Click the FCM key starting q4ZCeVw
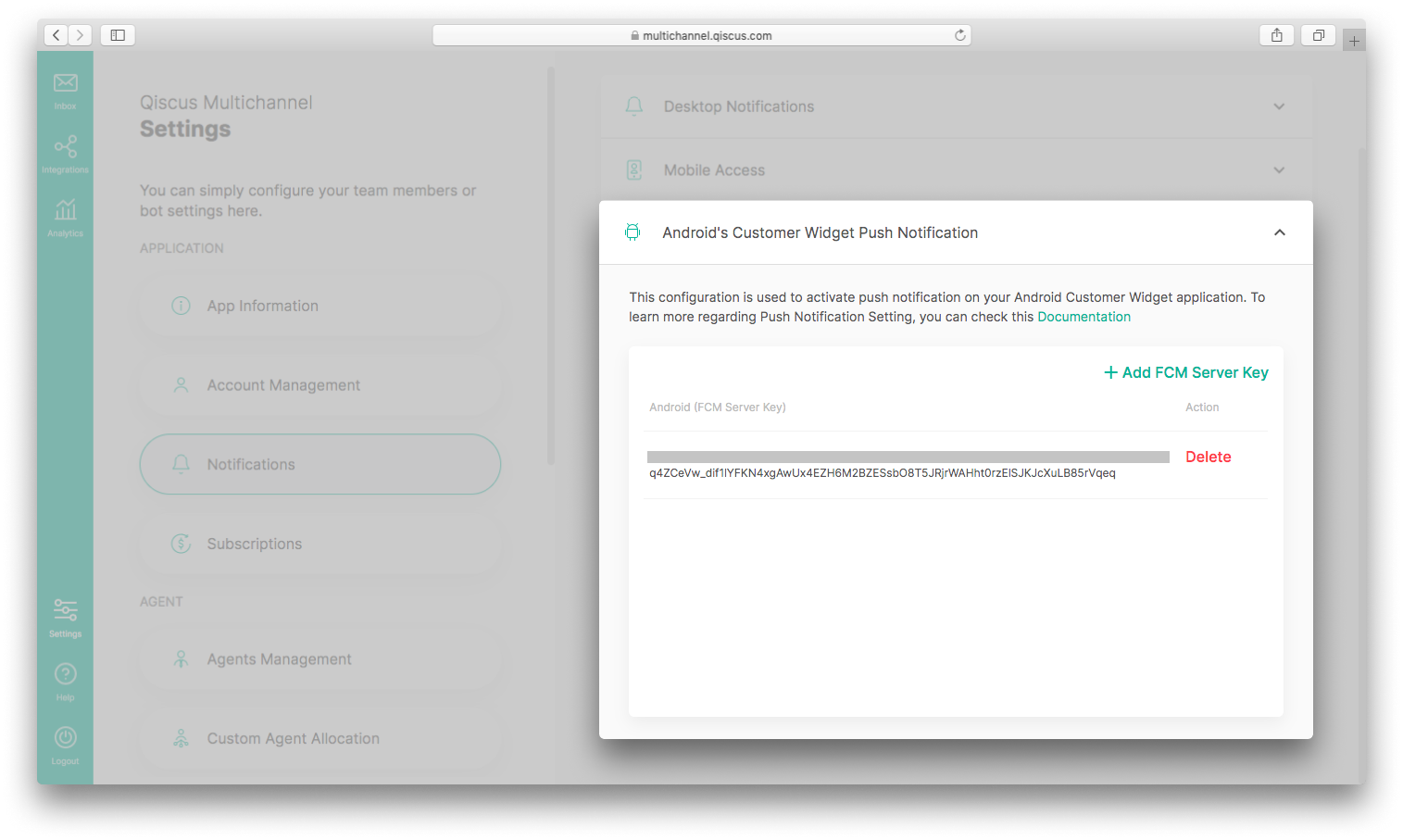This screenshot has height=840, width=1403. (883, 473)
